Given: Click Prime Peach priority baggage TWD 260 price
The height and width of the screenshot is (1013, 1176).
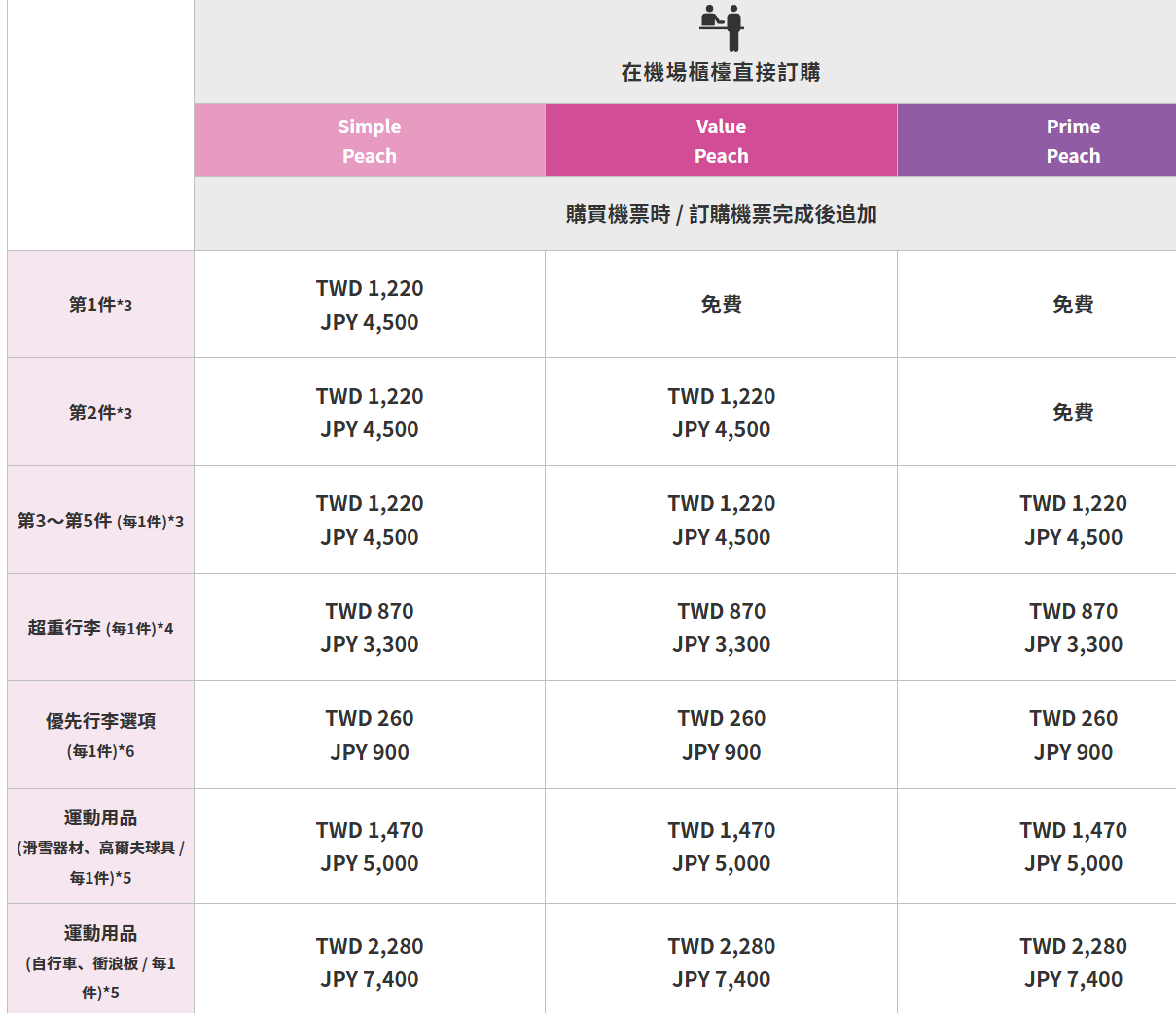Looking at the screenshot, I should tap(1073, 718).
